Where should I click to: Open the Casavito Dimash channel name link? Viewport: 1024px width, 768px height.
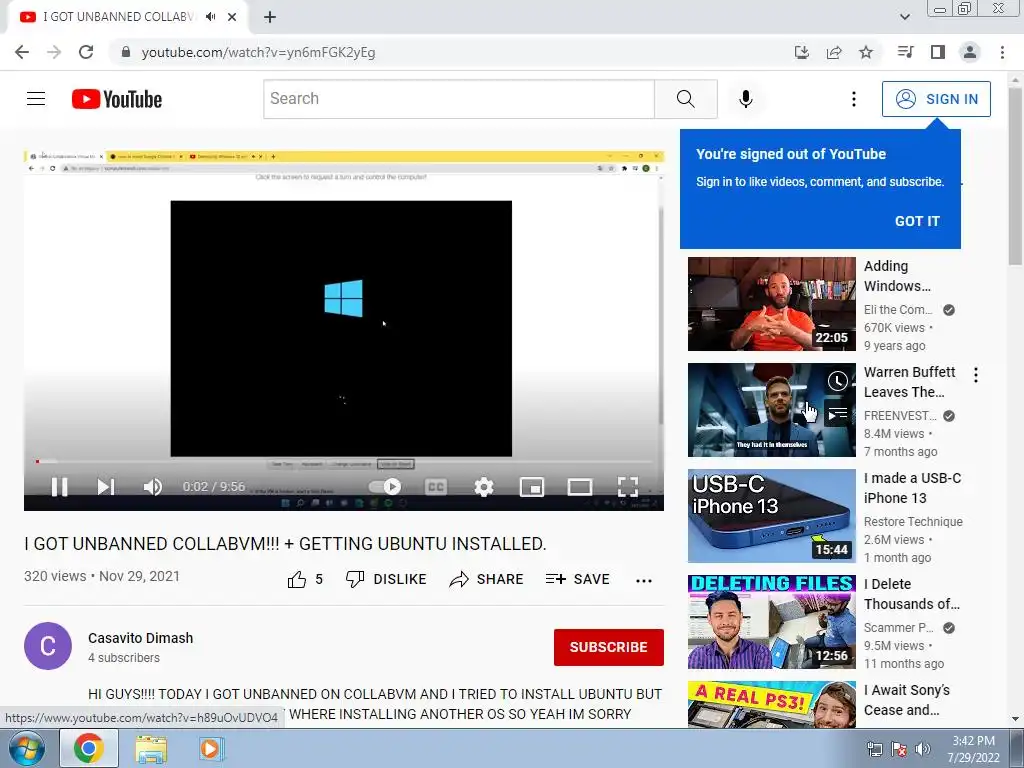click(x=140, y=638)
